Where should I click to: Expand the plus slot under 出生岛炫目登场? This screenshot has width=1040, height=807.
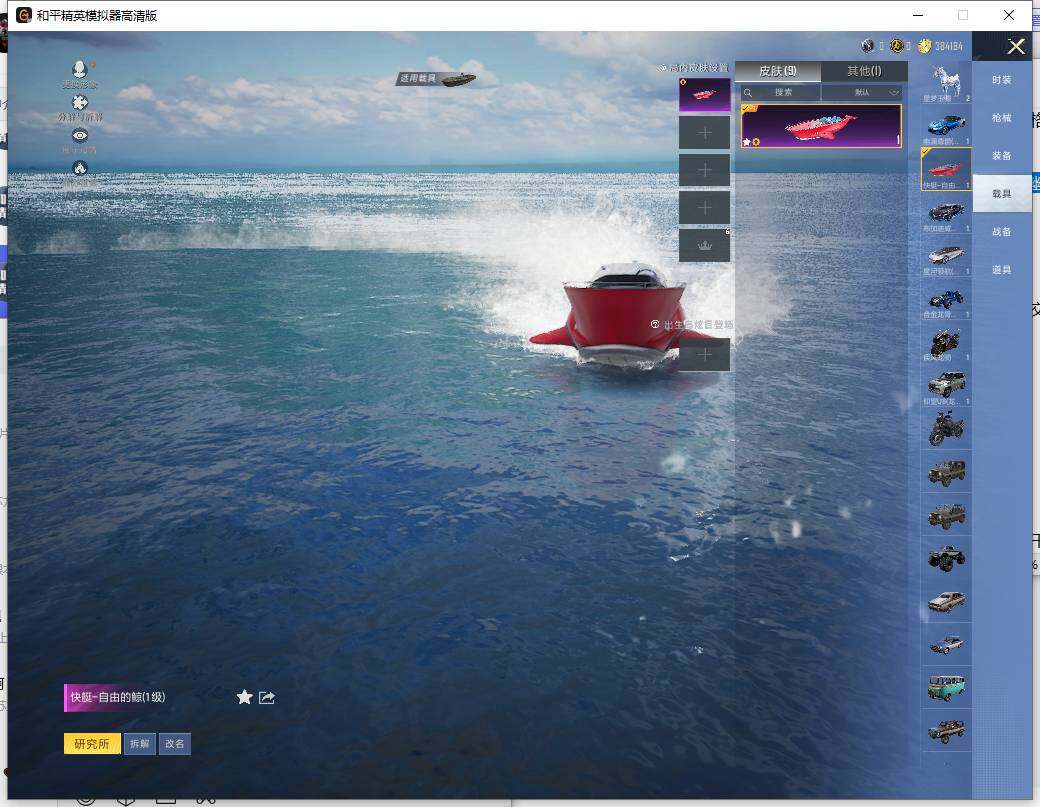704,354
